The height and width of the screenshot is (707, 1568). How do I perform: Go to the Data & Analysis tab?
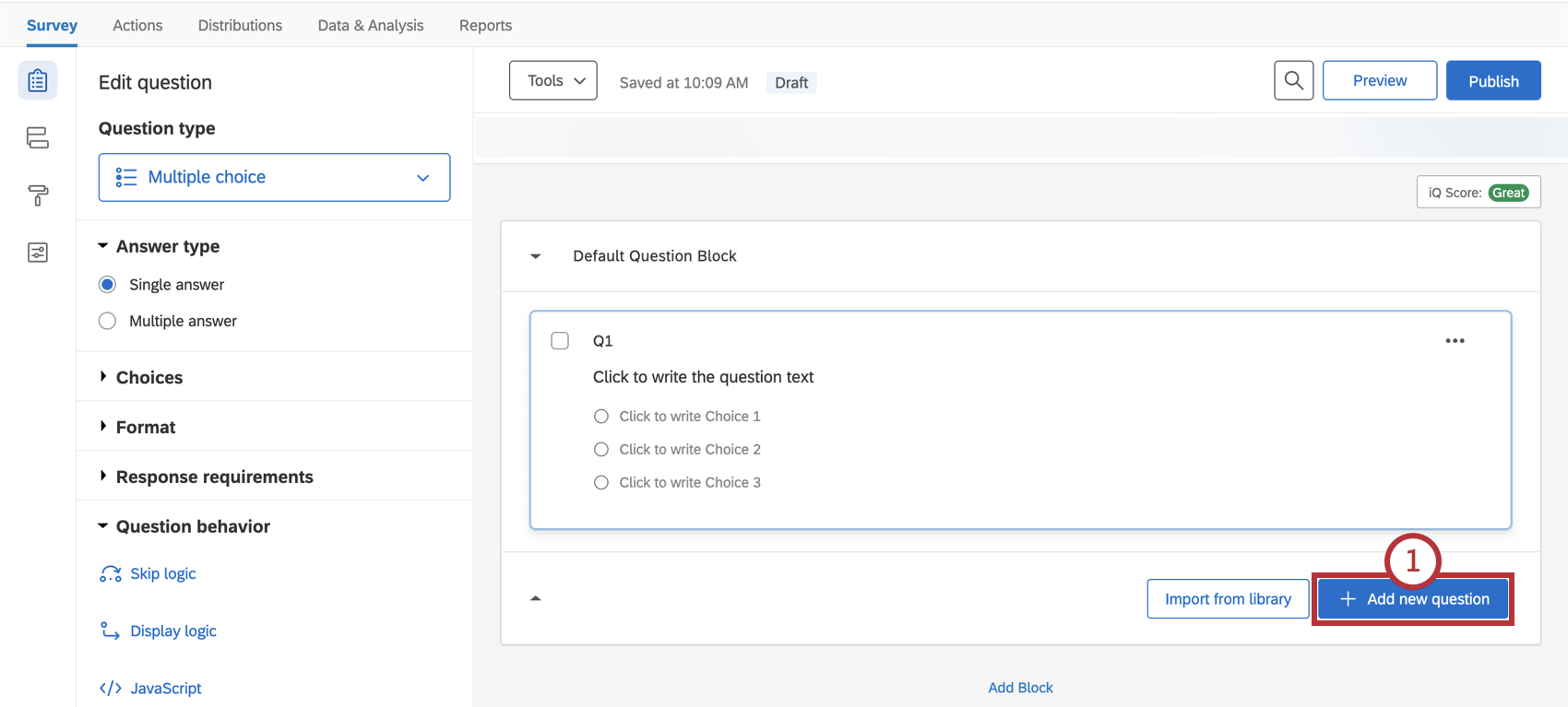tap(371, 26)
